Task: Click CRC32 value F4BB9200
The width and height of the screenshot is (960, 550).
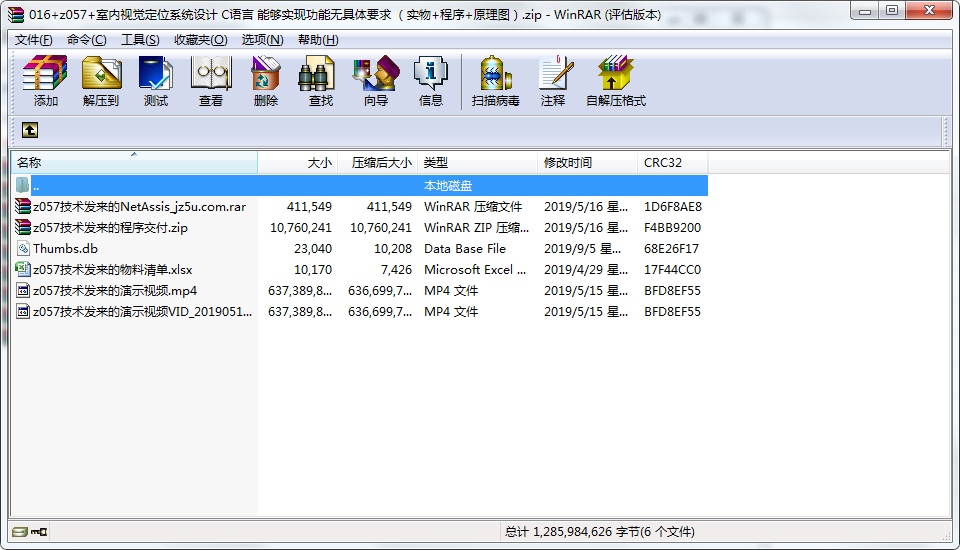Action: click(672, 228)
